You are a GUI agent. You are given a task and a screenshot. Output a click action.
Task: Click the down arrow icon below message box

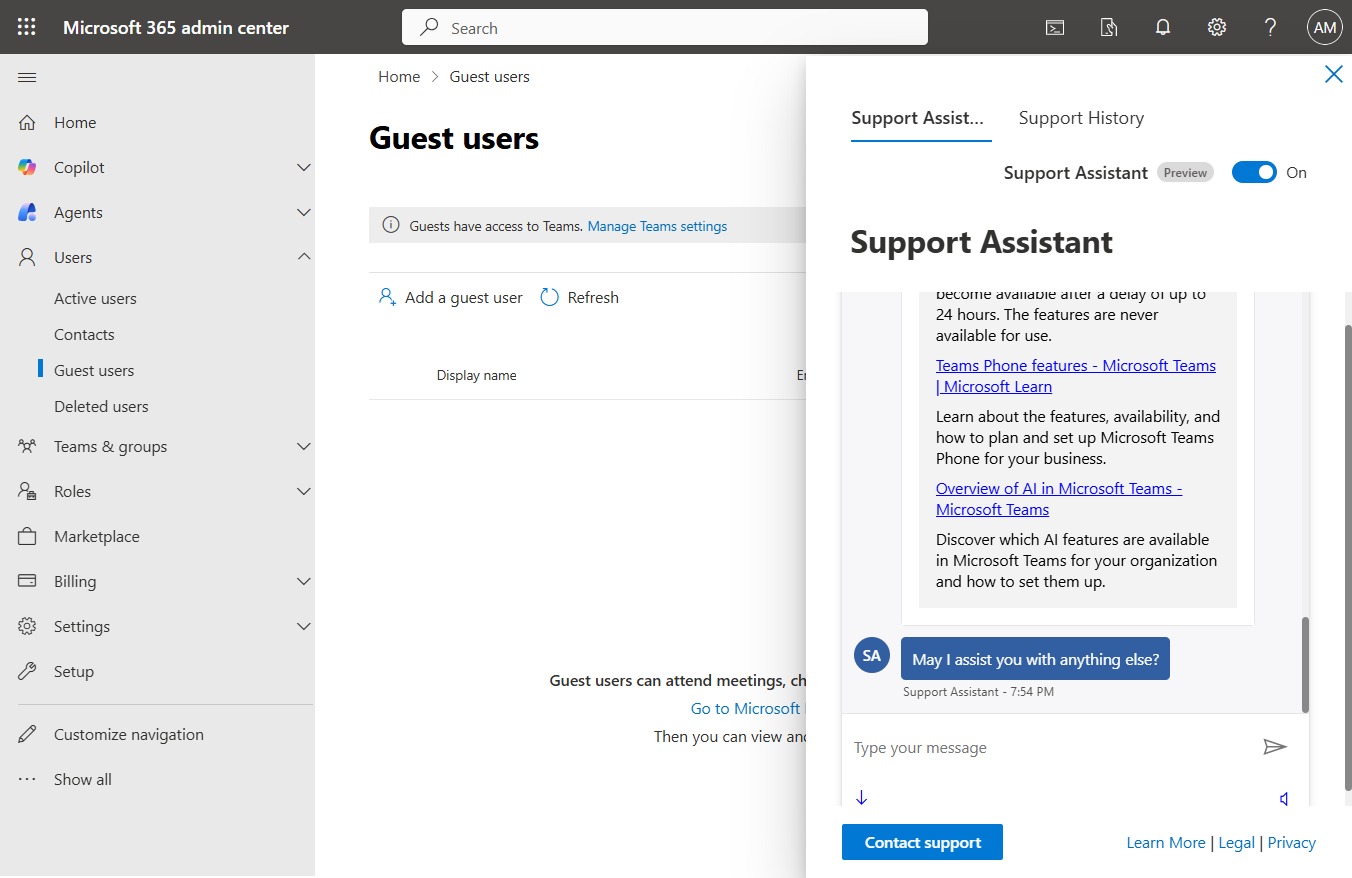click(x=862, y=798)
